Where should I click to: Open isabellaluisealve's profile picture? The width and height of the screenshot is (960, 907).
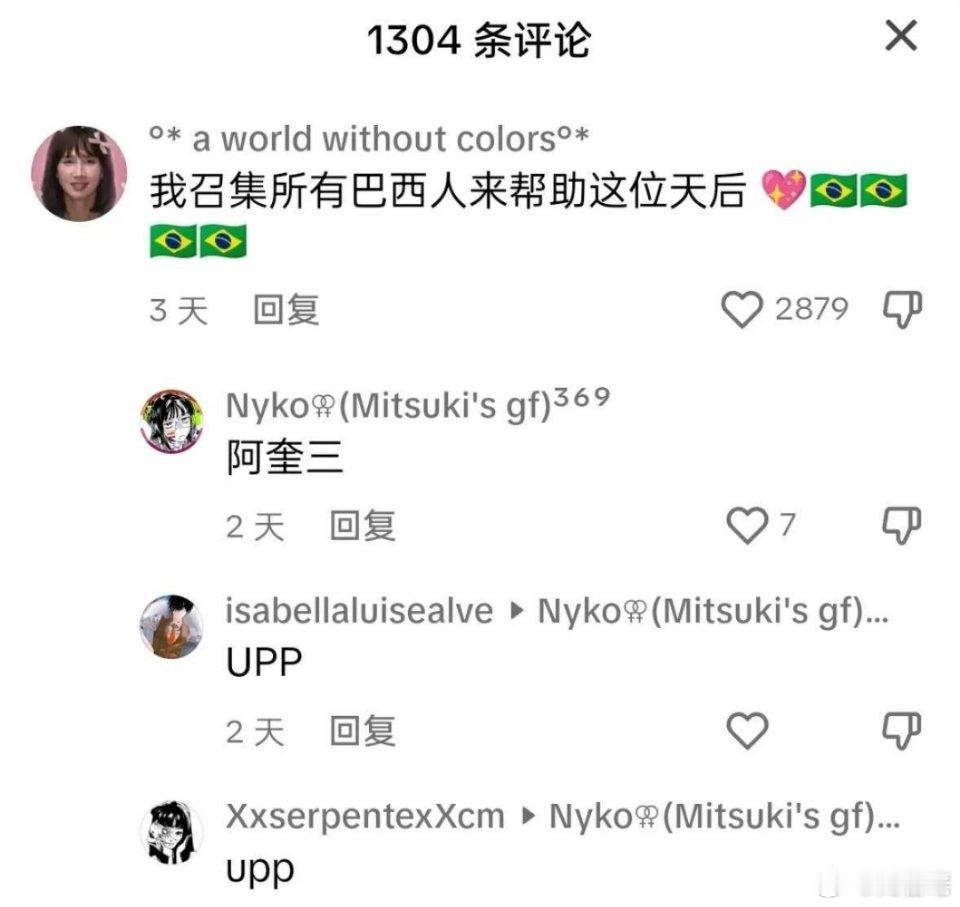coord(172,627)
